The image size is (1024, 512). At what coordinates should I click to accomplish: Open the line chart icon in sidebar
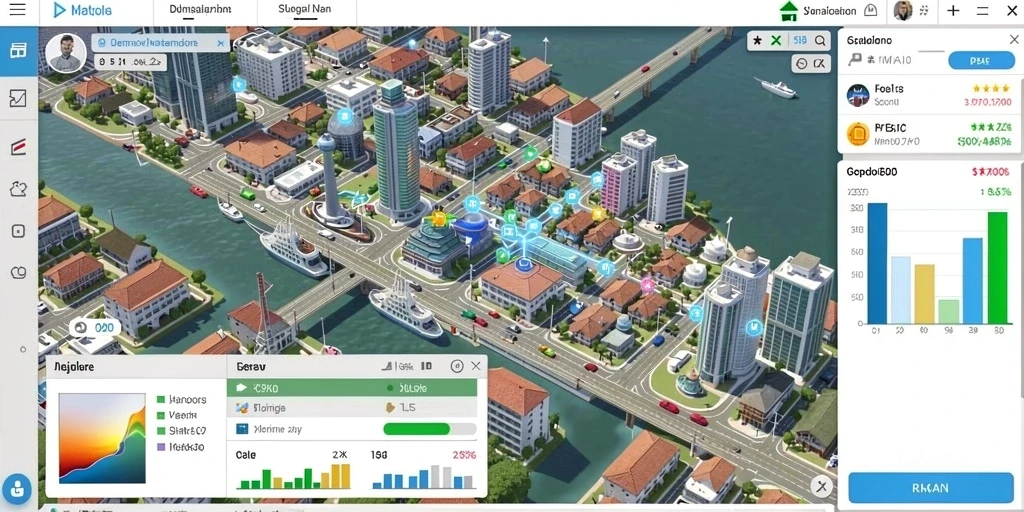pyautogui.click(x=18, y=98)
